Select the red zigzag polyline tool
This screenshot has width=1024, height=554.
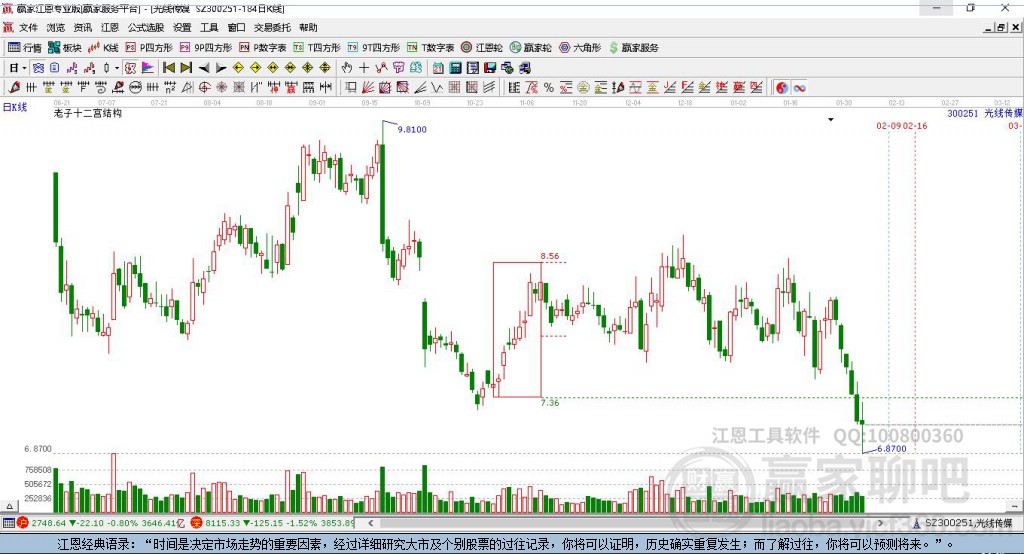click(x=381, y=68)
